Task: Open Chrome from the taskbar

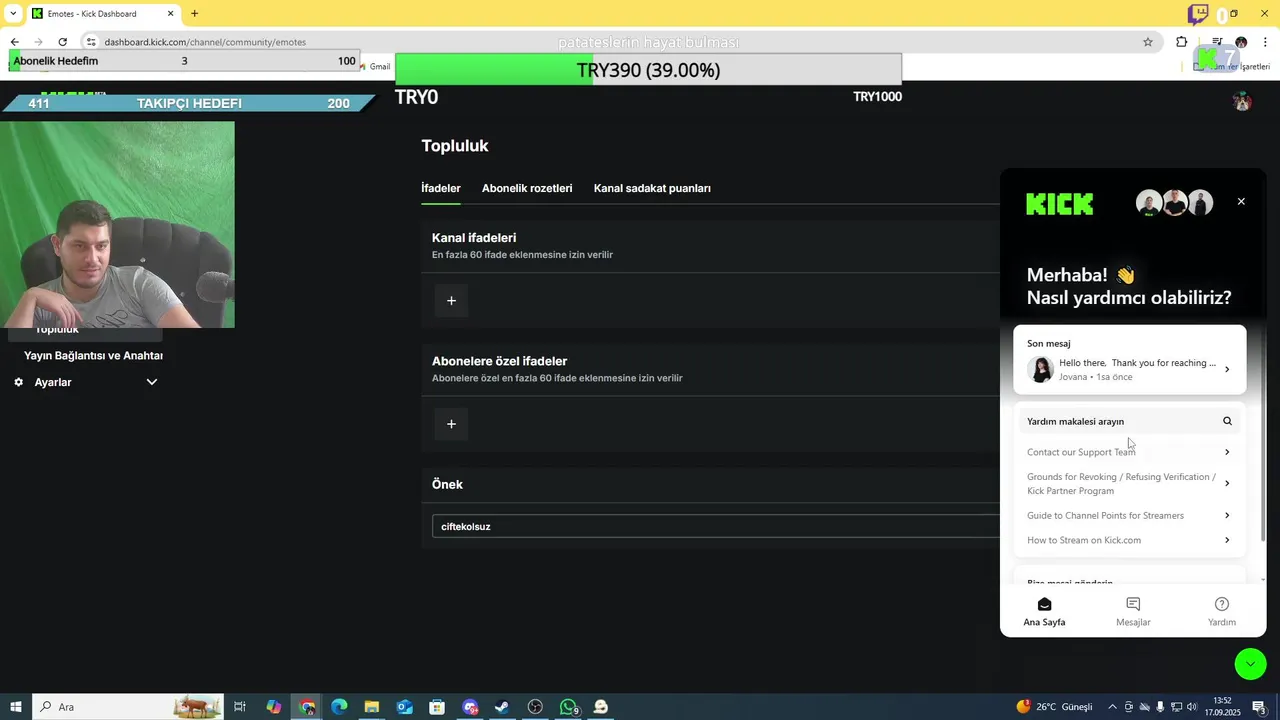Action: (307, 707)
